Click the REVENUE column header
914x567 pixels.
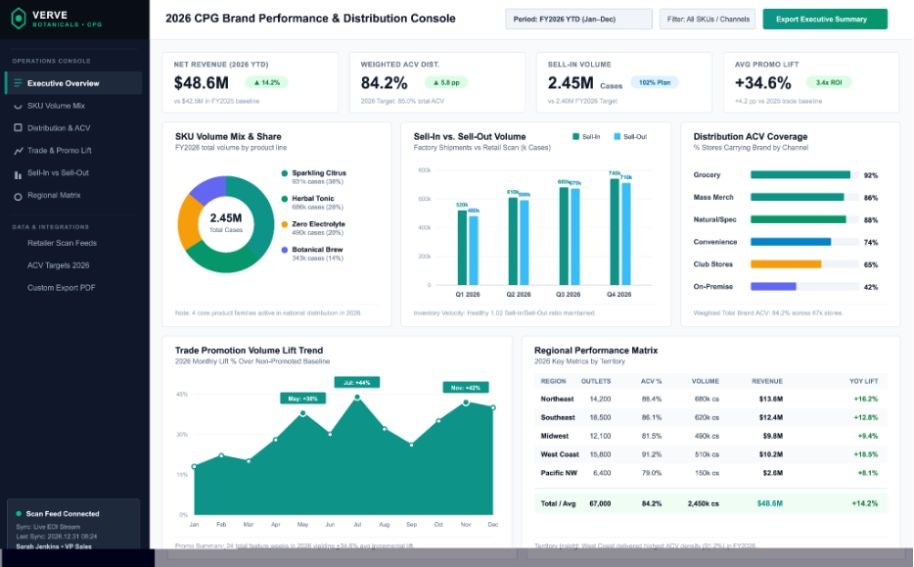pos(767,381)
